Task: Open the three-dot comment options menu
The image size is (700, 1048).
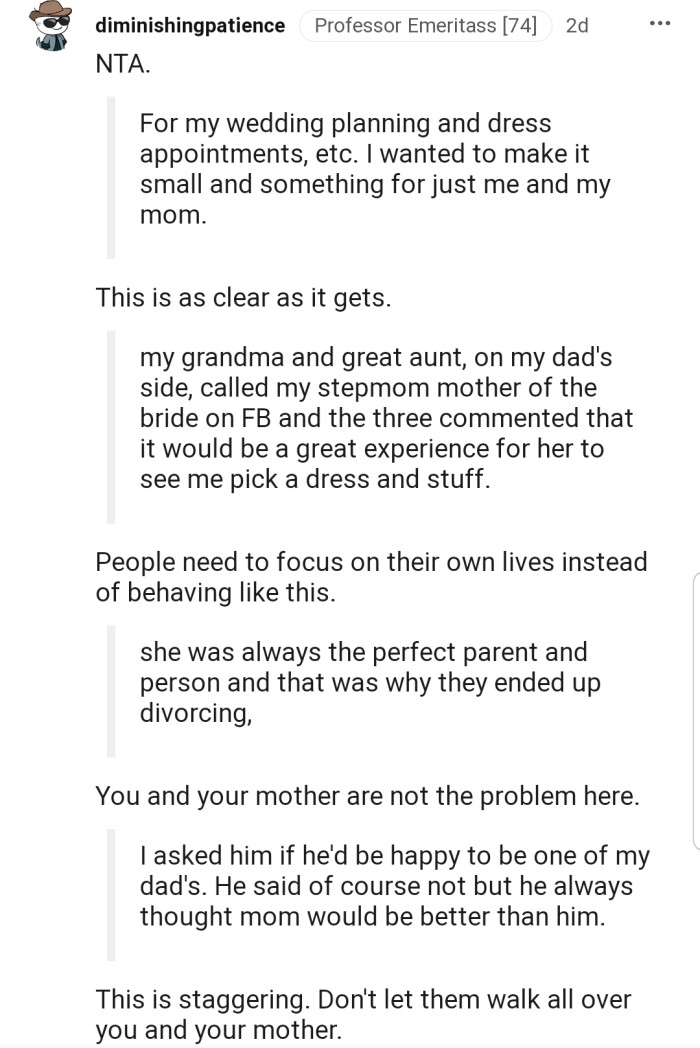Action: (x=660, y=25)
